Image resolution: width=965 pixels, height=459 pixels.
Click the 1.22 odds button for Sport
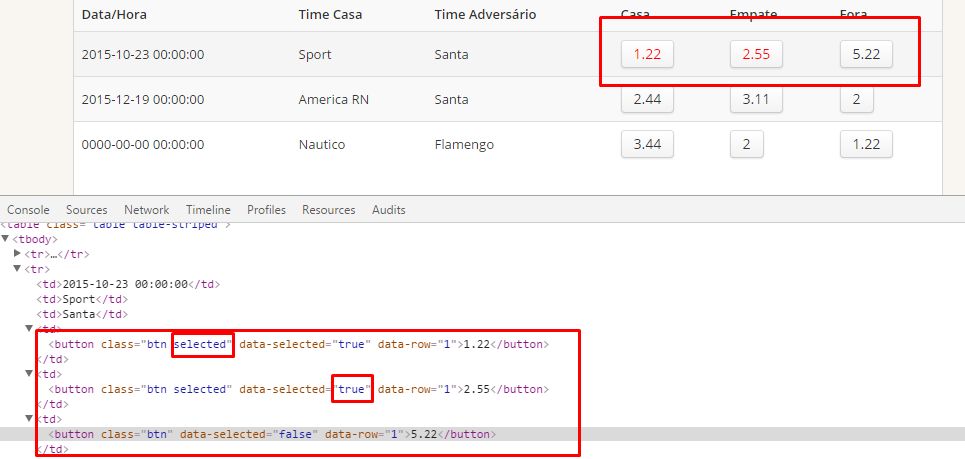coord(647,54)
